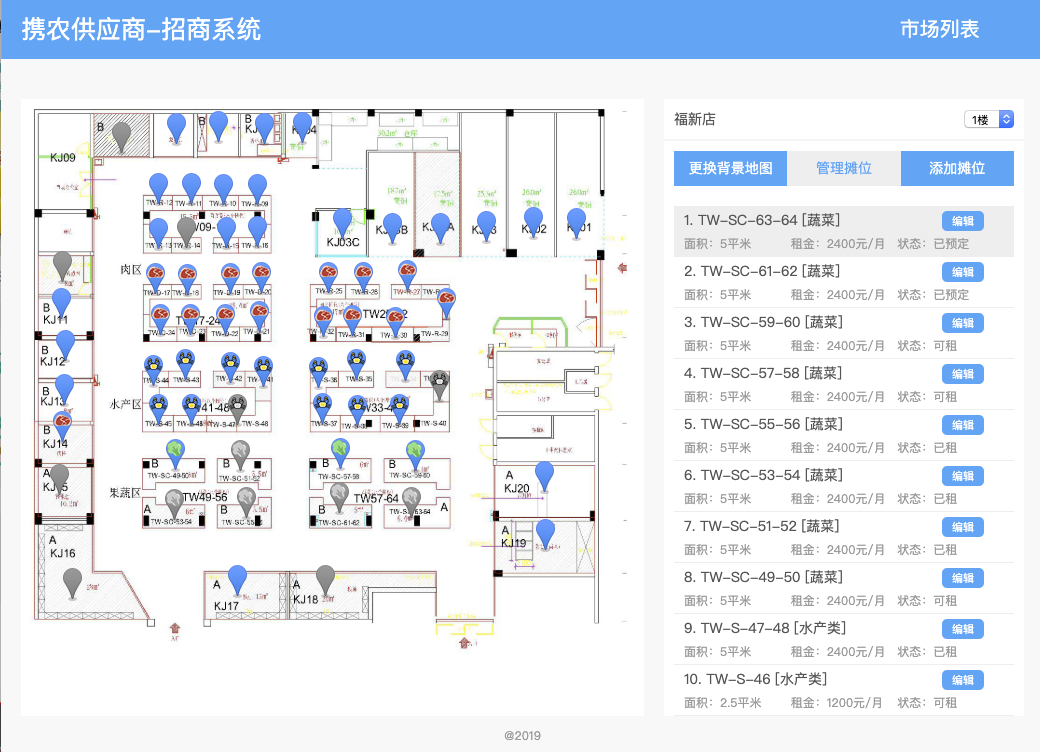1040x752 pixels.
Task: Select the blue marker on stall KJ01
Action: tap(576, 220)
